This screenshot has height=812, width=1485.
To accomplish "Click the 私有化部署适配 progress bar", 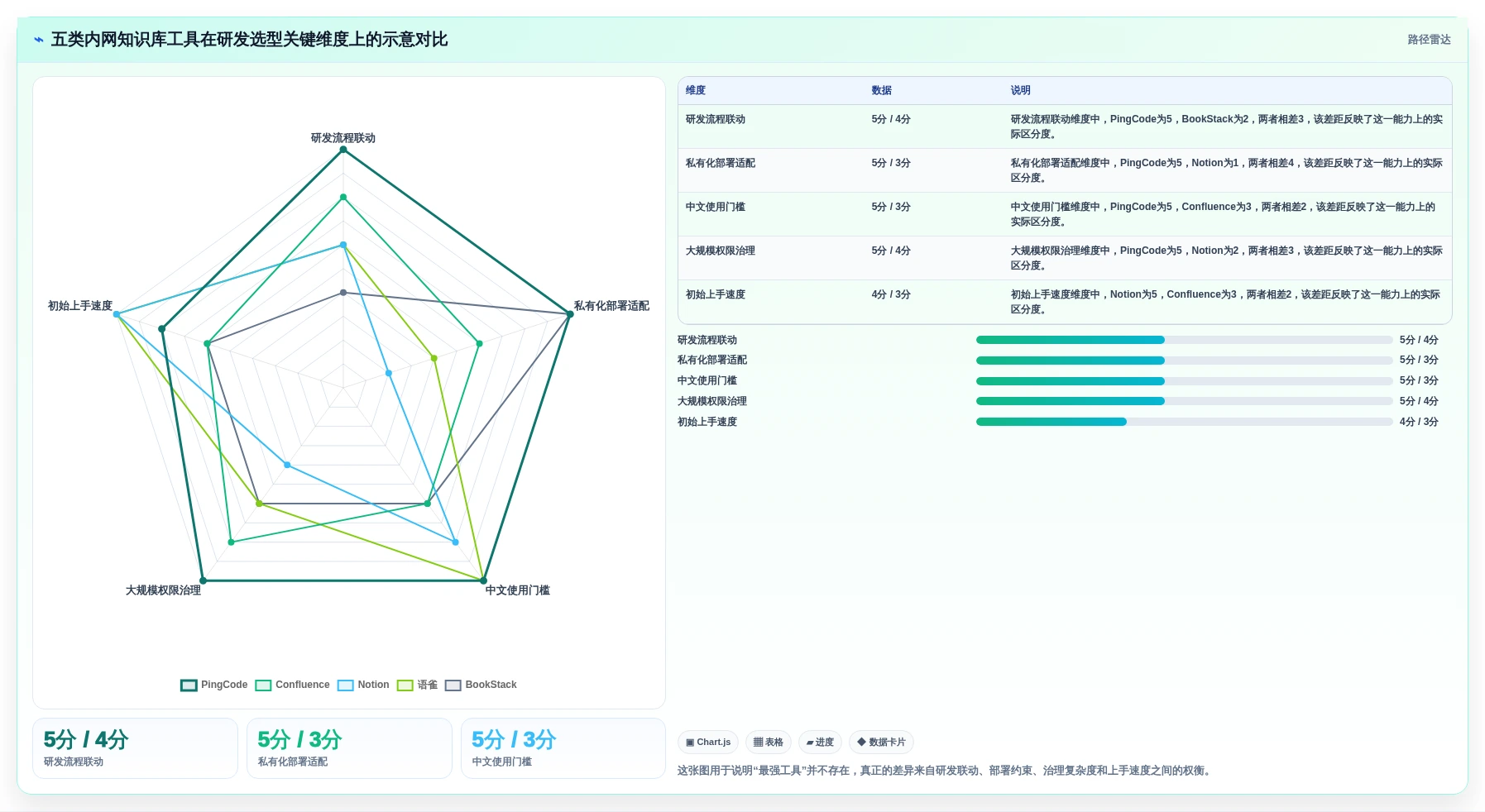I will 1184,361.
